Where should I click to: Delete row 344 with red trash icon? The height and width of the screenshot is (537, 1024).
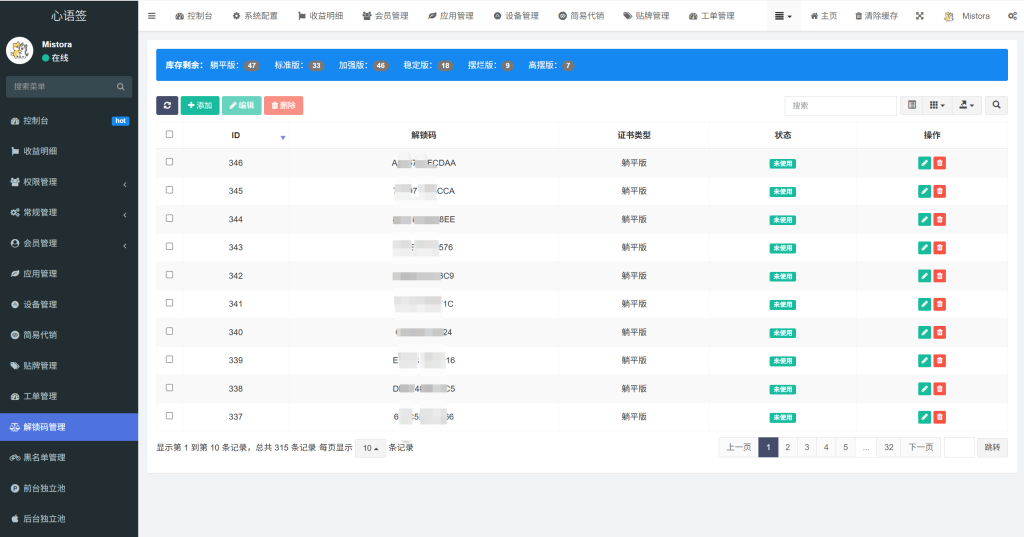coord(940,220)
